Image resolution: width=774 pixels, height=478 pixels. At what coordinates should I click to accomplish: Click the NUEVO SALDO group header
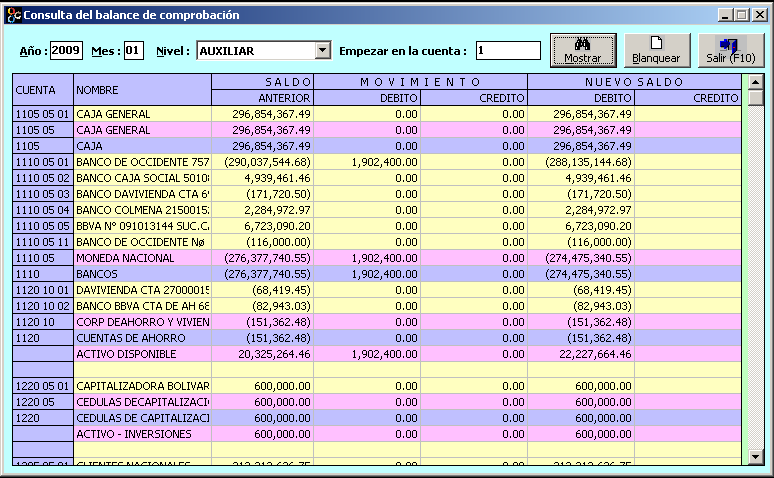point(634,82)
